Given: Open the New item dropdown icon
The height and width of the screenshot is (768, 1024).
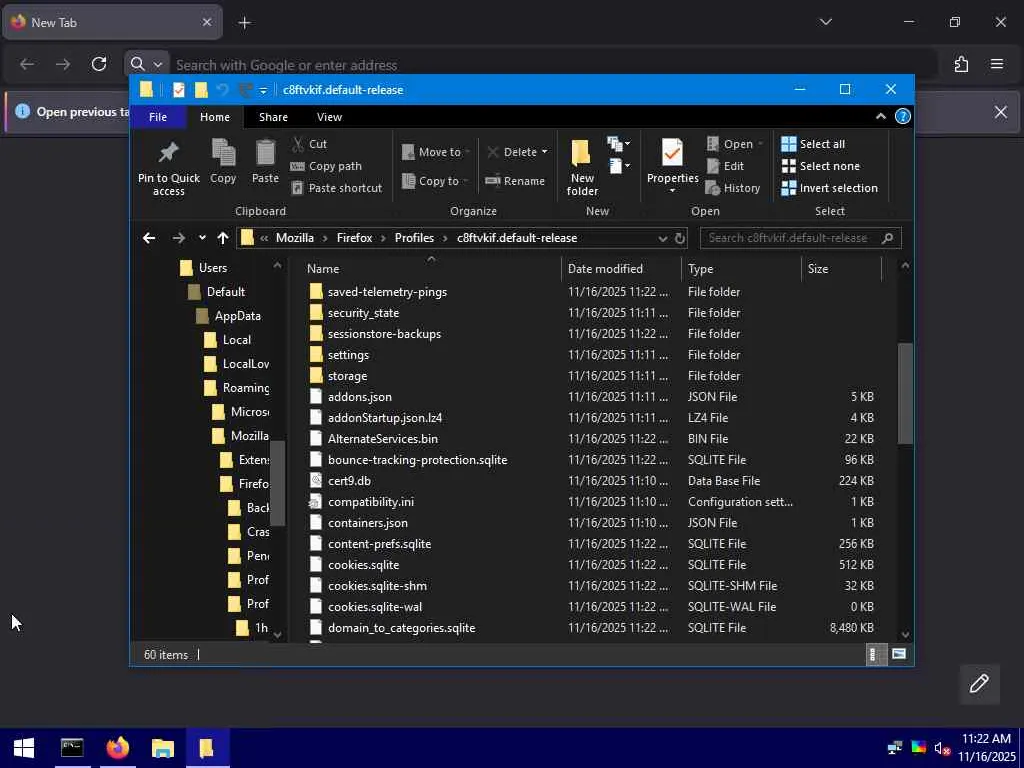Looking at the screenshot, I should pos(618,144).
